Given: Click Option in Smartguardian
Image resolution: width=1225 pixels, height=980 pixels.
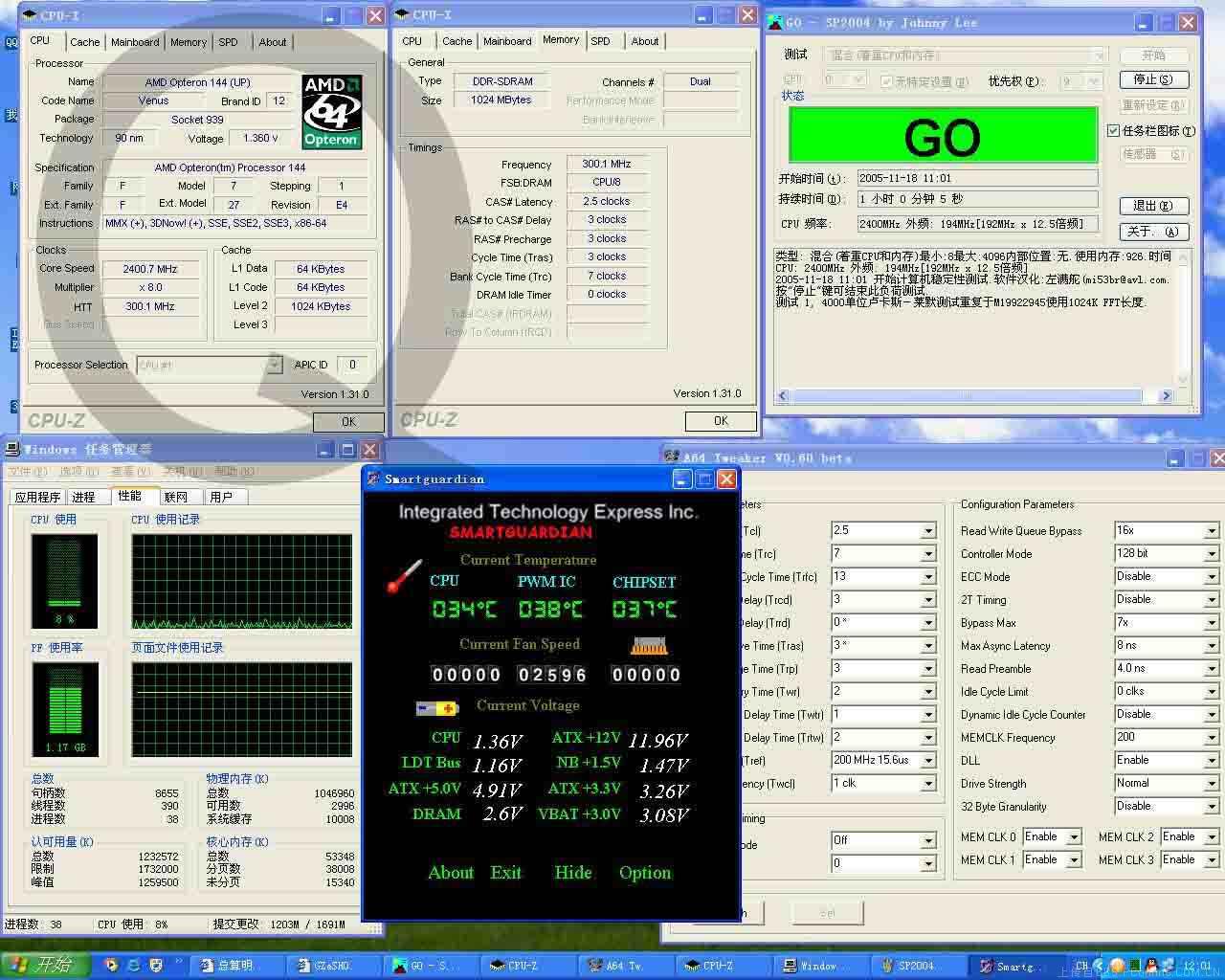Looking at the screenshot, I should 645,873.
